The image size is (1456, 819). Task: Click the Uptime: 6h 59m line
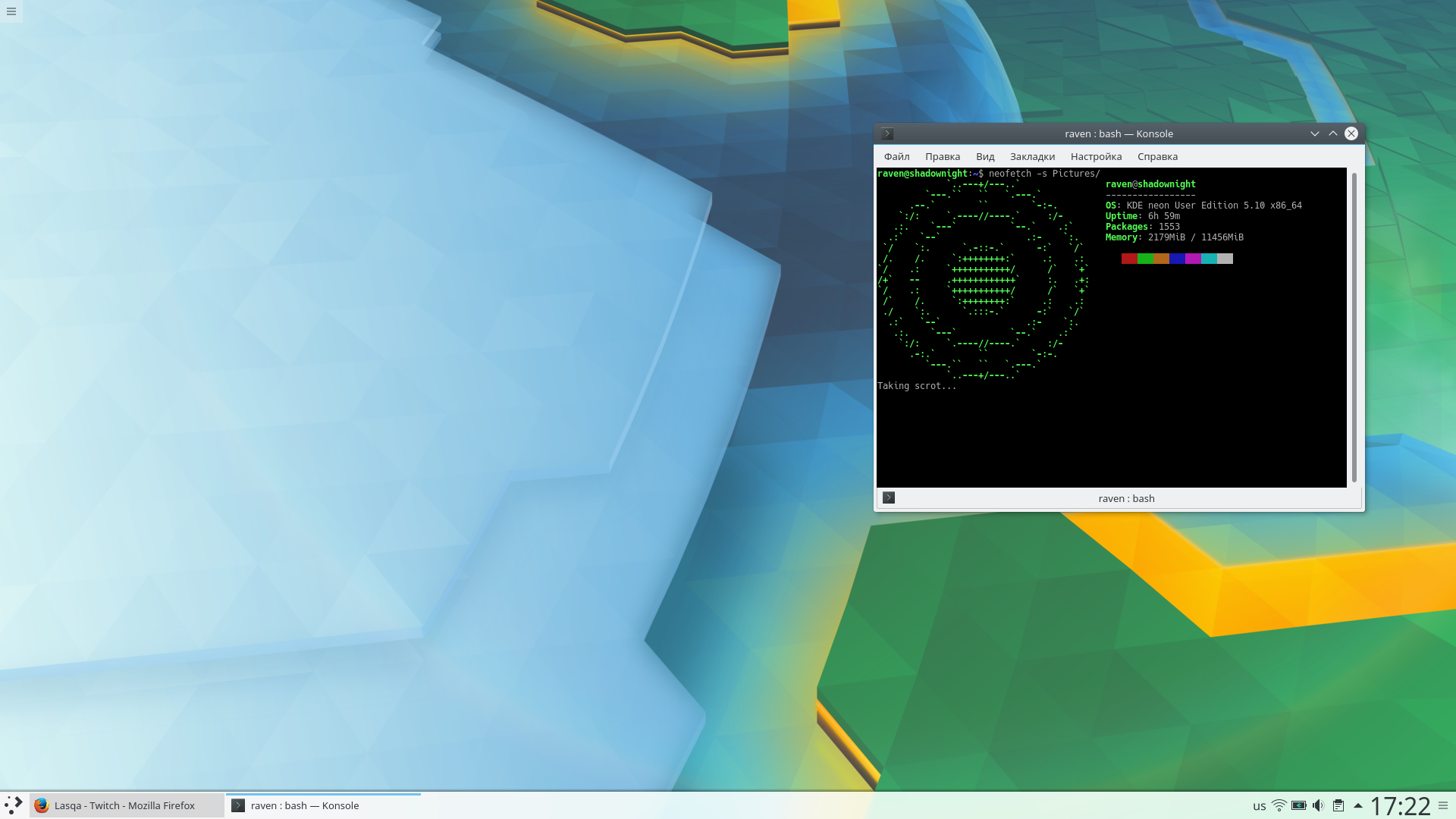pyautogui.click(x=1142, y=216)
